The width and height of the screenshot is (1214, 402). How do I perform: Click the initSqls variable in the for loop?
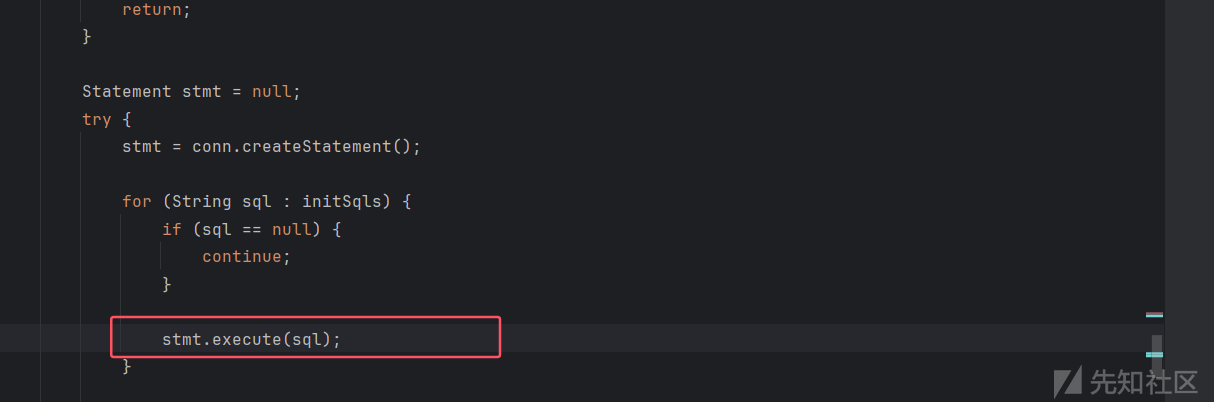coord(342,201)
